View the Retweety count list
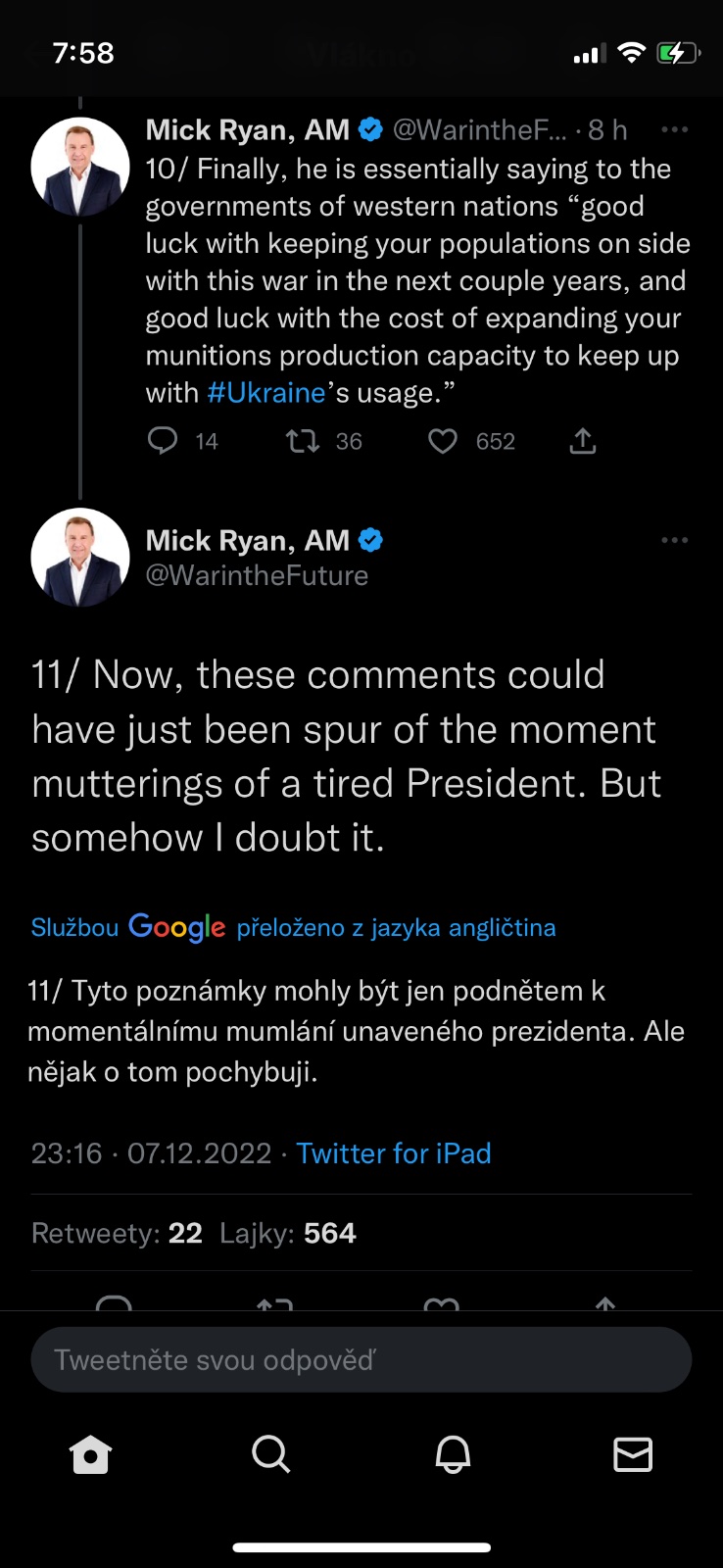Viewport: 723px width, 1568px height. click(117, 1233)
